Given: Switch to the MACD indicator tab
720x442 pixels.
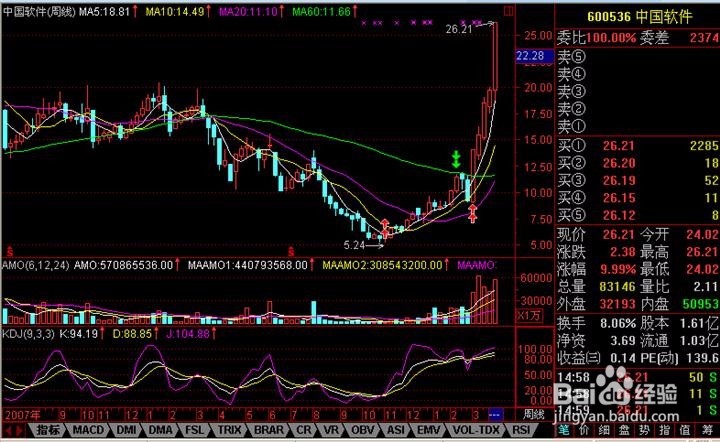Looking at the screenshot, I should [88, 430].
